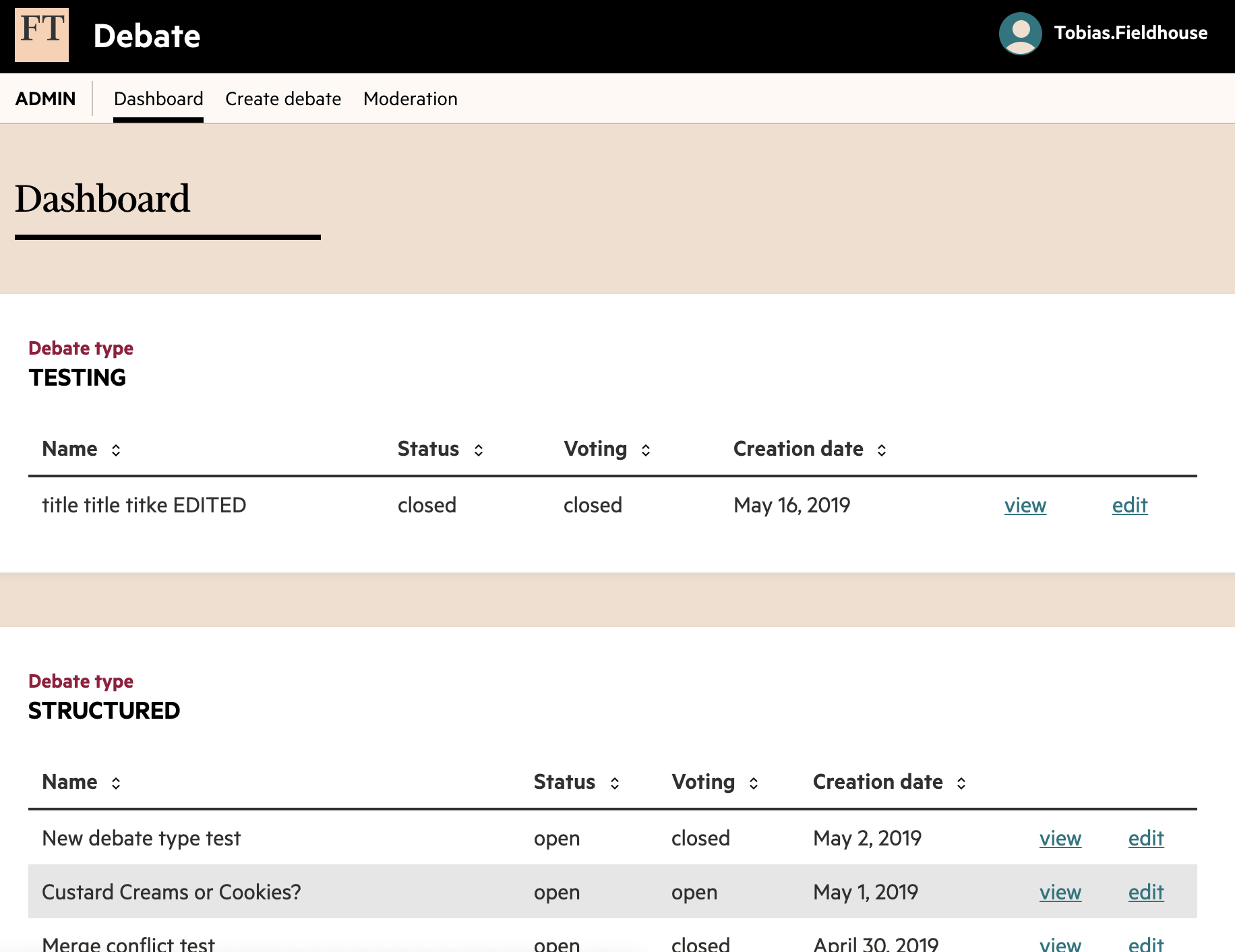Edit the 'title title titke EDITED' debate
The width and height of the screenshot is (1235, 952).
tap(1130, 506)
